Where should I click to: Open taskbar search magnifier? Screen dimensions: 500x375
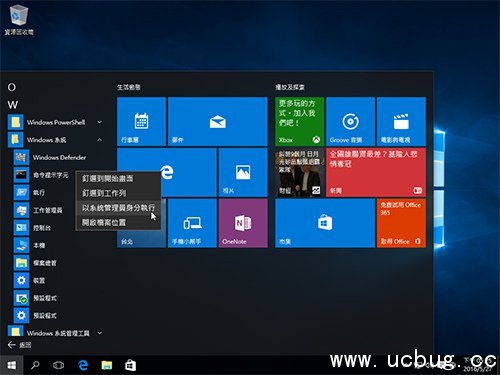coord(35,365)
